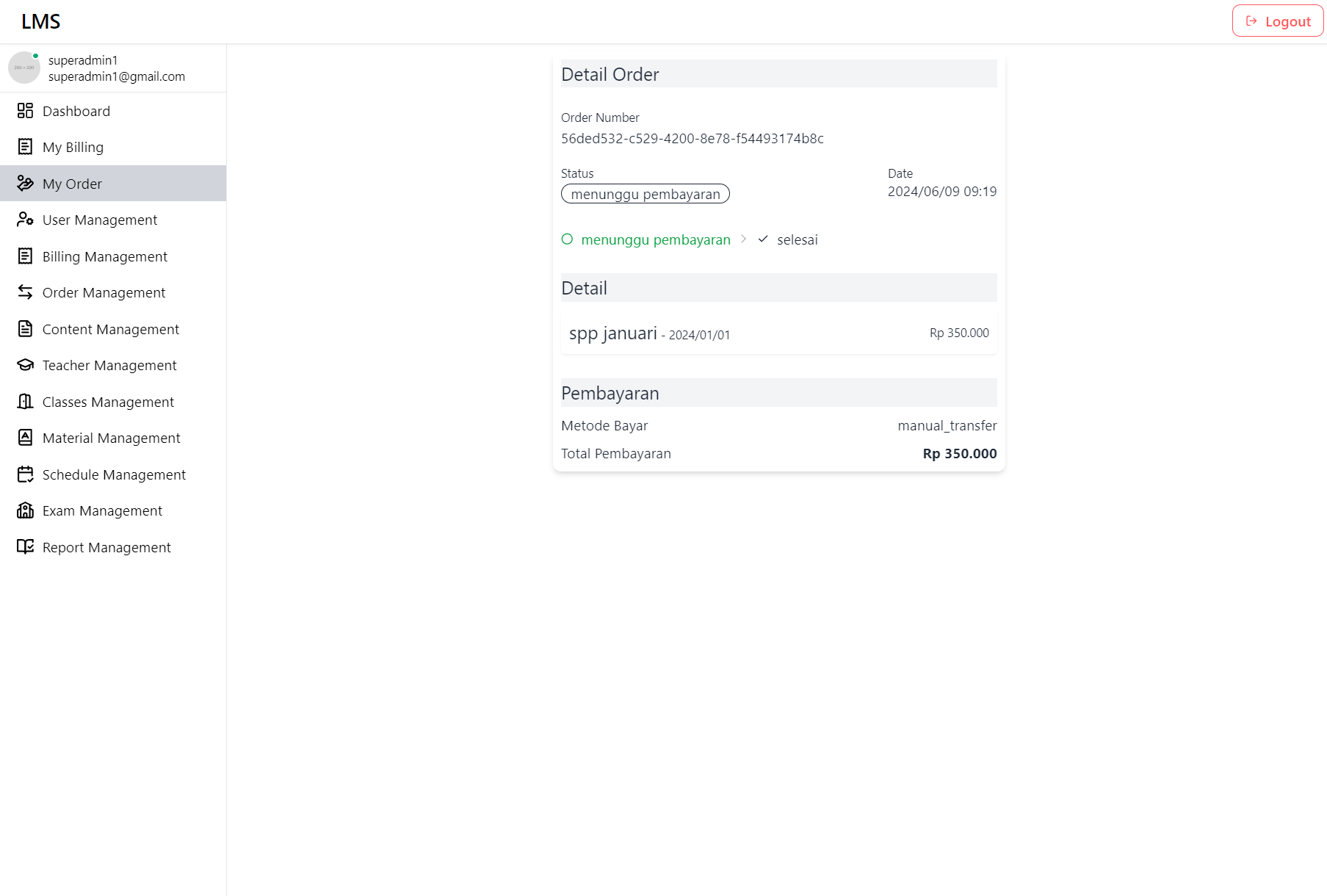Click the Content Management document icon
The width and height of the screenshot is (1327, 896).
coord(25,329)
